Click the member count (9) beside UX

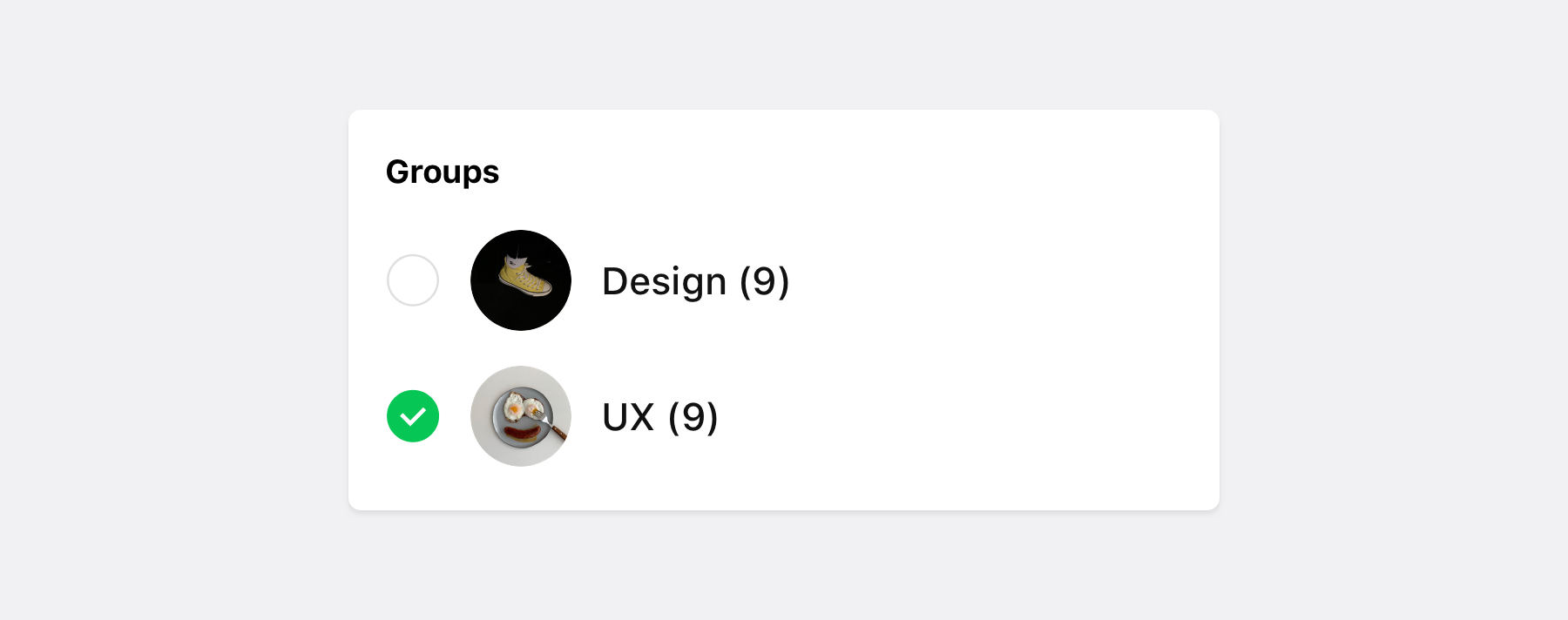(693, 417)
